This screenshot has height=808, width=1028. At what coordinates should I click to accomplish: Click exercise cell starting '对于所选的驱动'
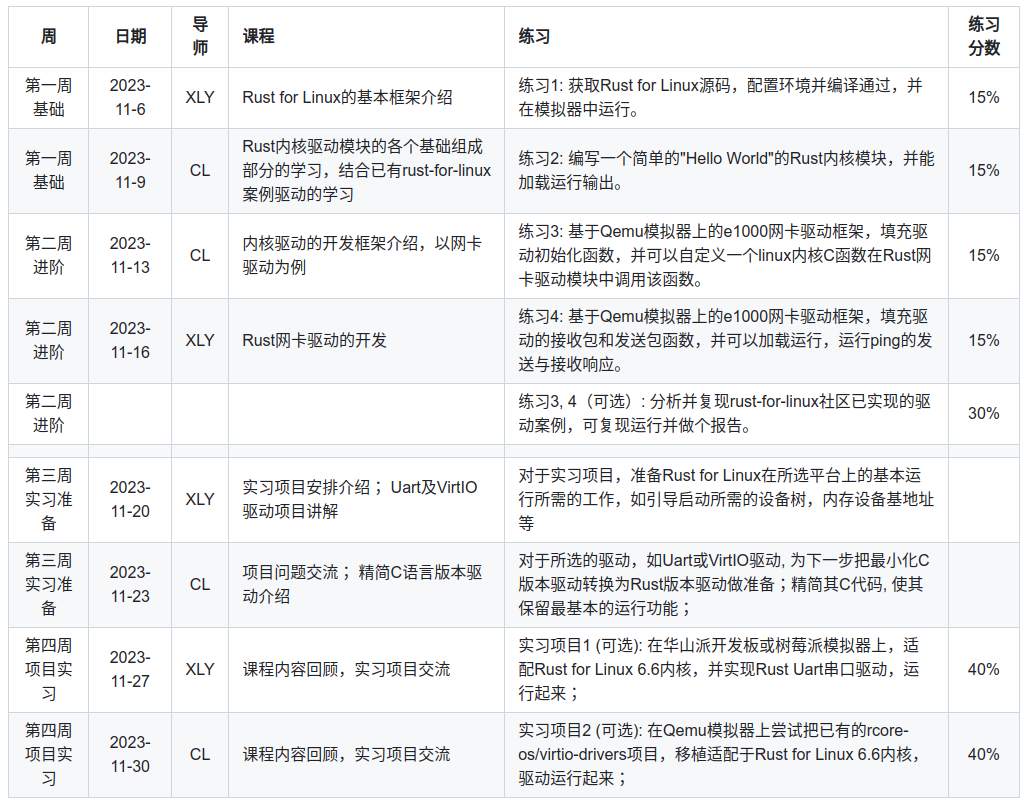[726, 584]
